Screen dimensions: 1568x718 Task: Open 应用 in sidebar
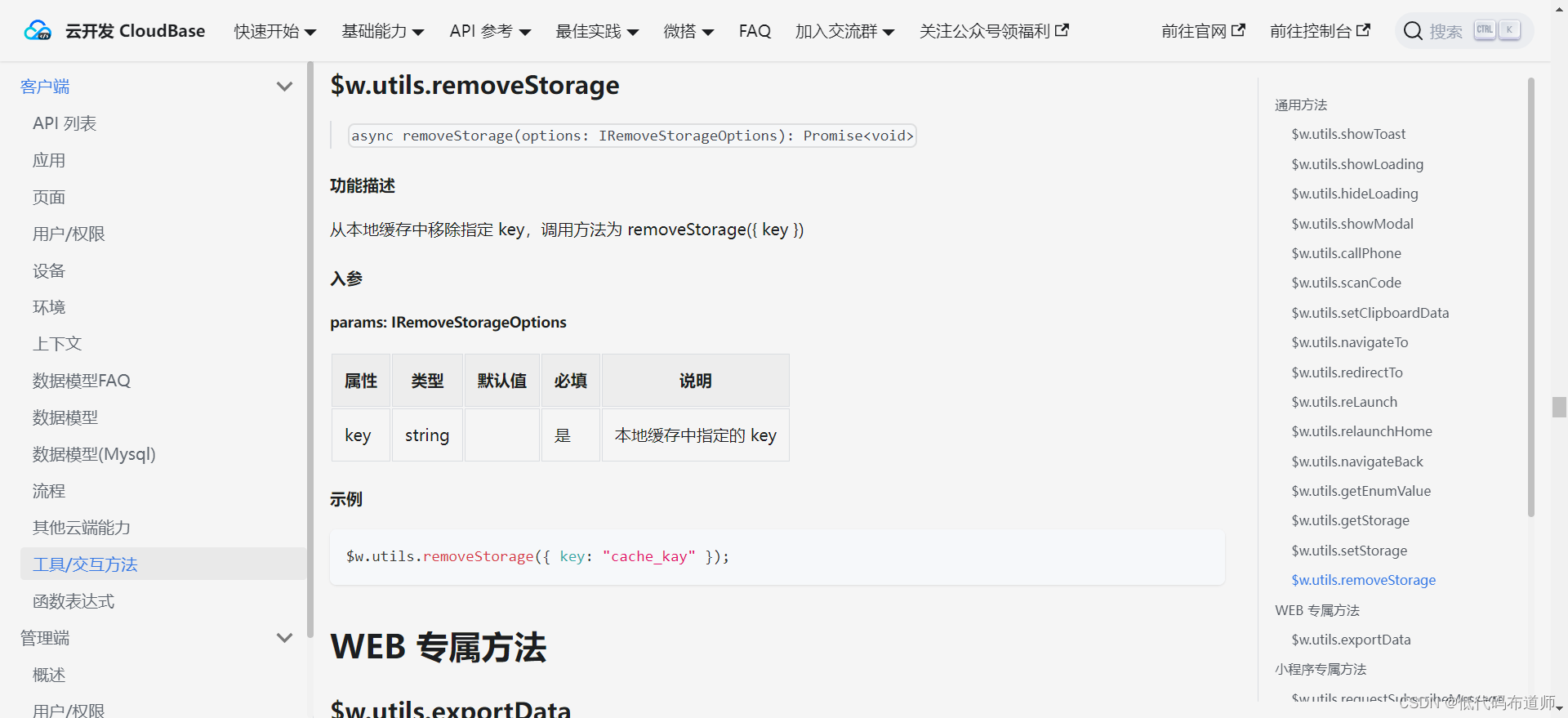(x=49, y=160)
